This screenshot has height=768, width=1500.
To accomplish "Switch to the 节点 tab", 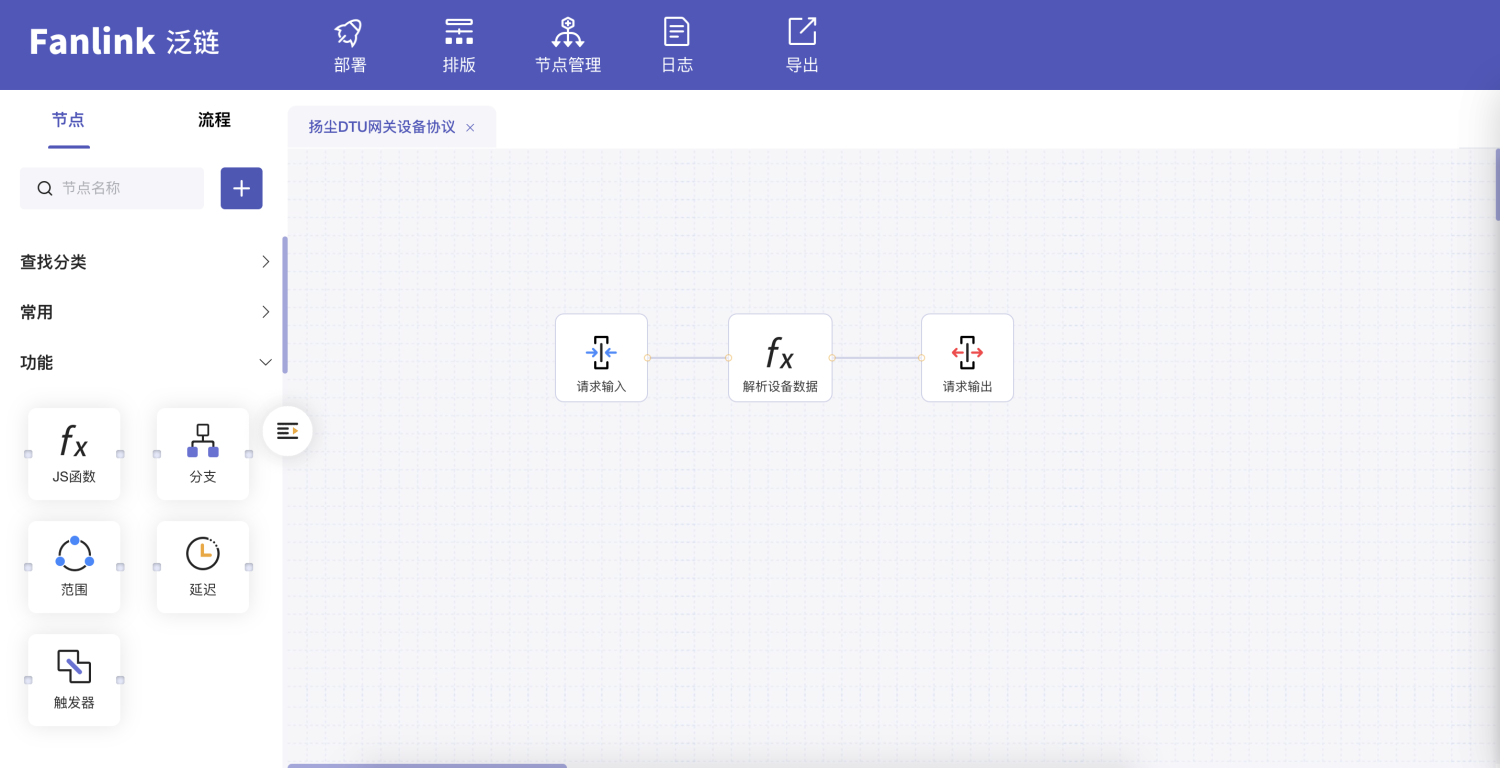I will [68, 120].
